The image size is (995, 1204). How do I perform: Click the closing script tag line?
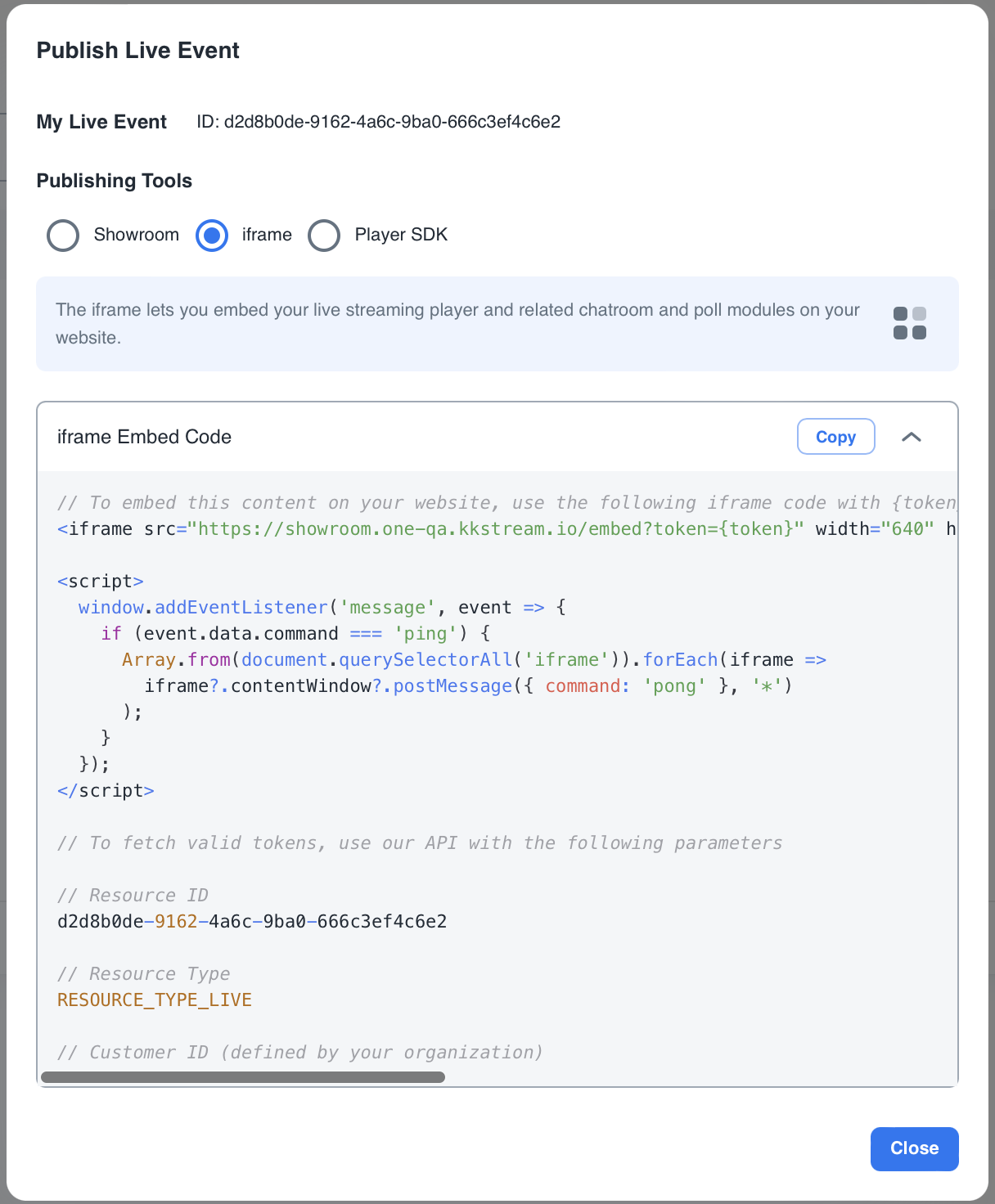[x=106, y=791]
